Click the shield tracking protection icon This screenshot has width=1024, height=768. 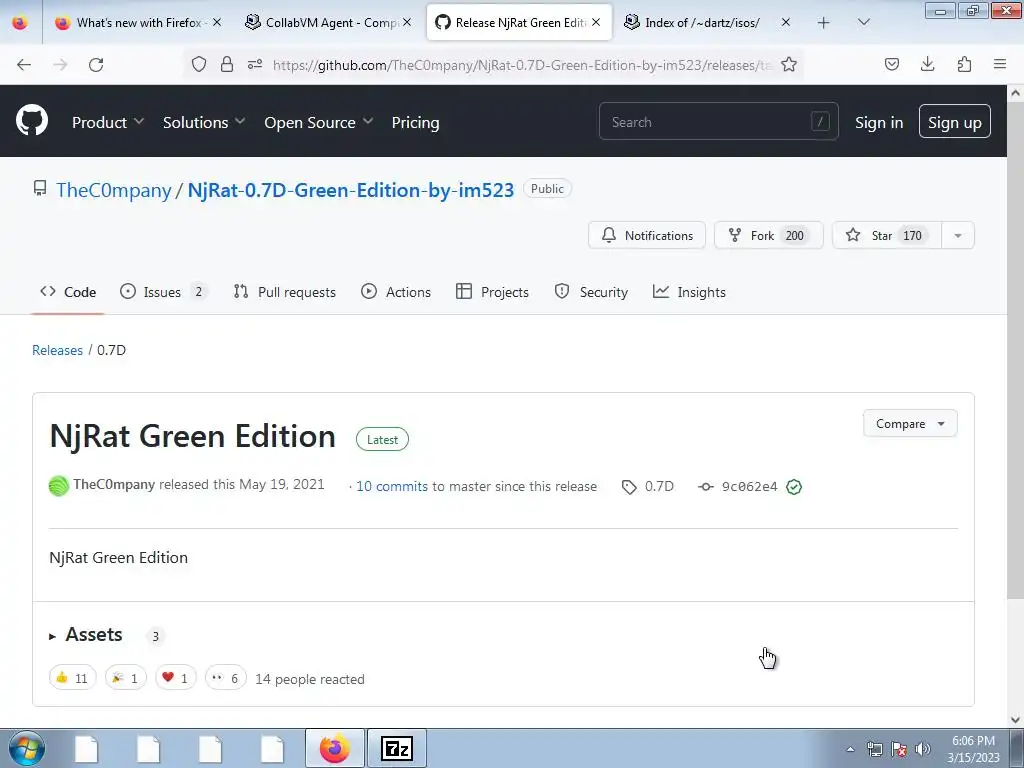[199, 64]
